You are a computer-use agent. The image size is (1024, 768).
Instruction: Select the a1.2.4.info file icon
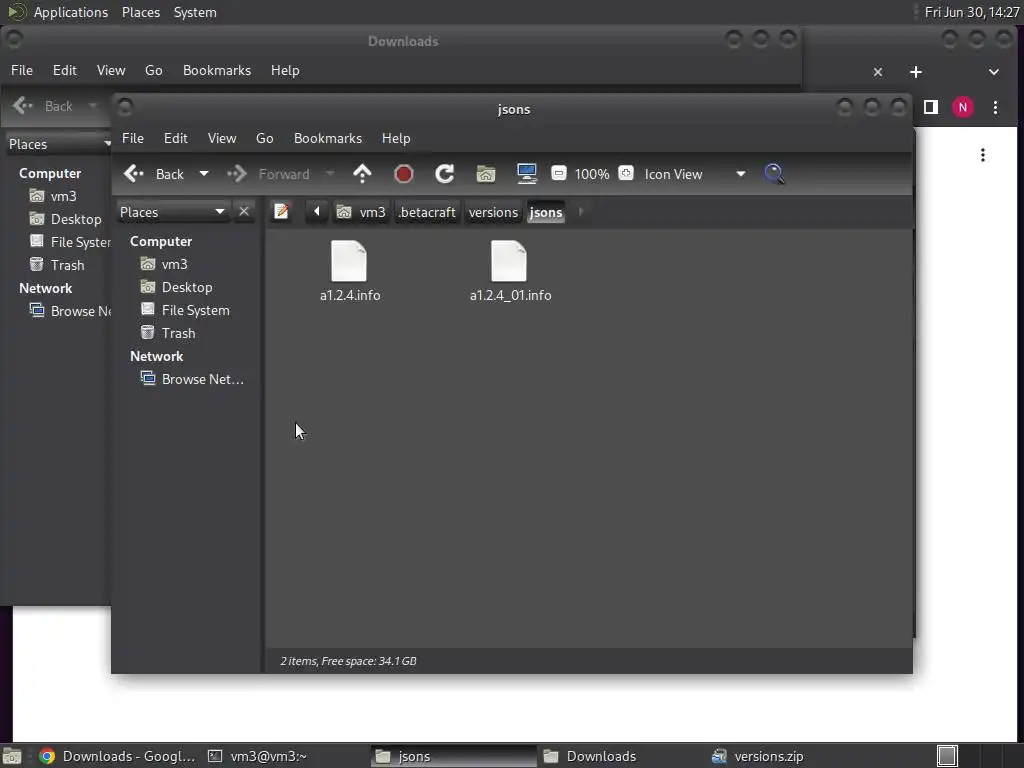pos(349,261)
